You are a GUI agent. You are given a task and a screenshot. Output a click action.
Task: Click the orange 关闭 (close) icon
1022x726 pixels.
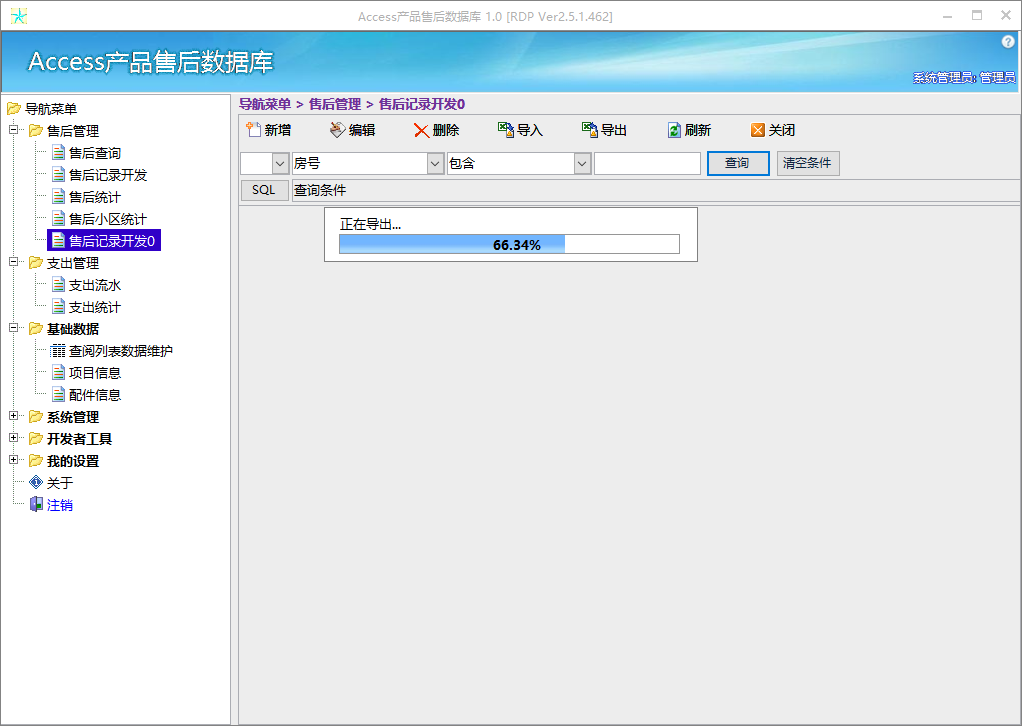tap(757, 130)
